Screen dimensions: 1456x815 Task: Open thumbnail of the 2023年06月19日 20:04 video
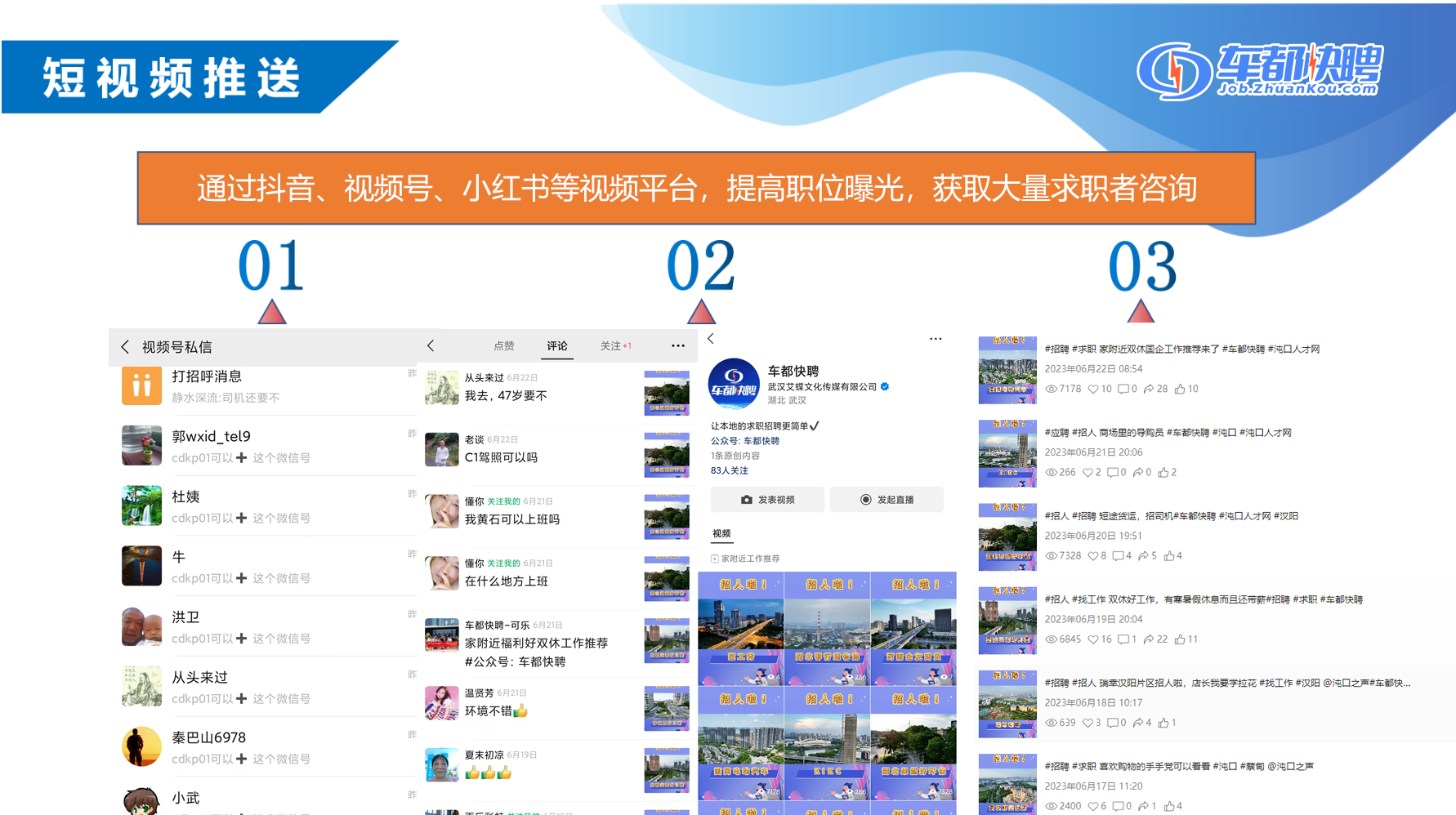(1007, 621)
